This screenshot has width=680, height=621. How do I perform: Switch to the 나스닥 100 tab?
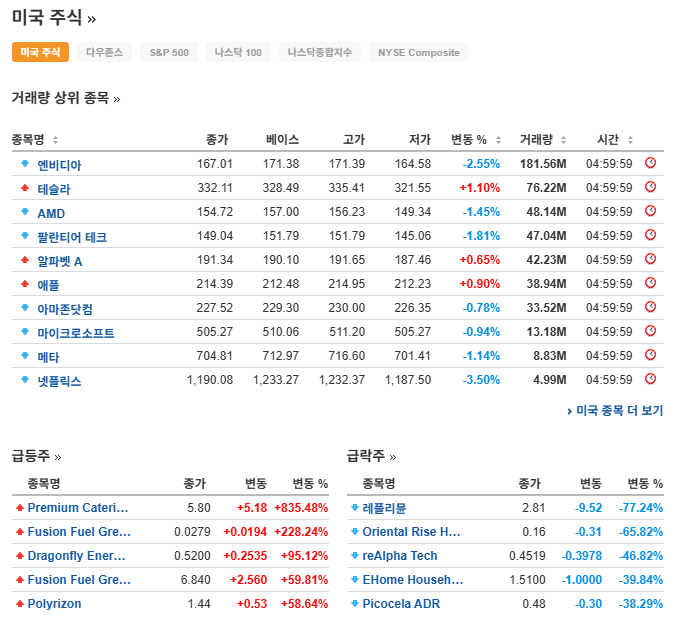click(238, 52)
